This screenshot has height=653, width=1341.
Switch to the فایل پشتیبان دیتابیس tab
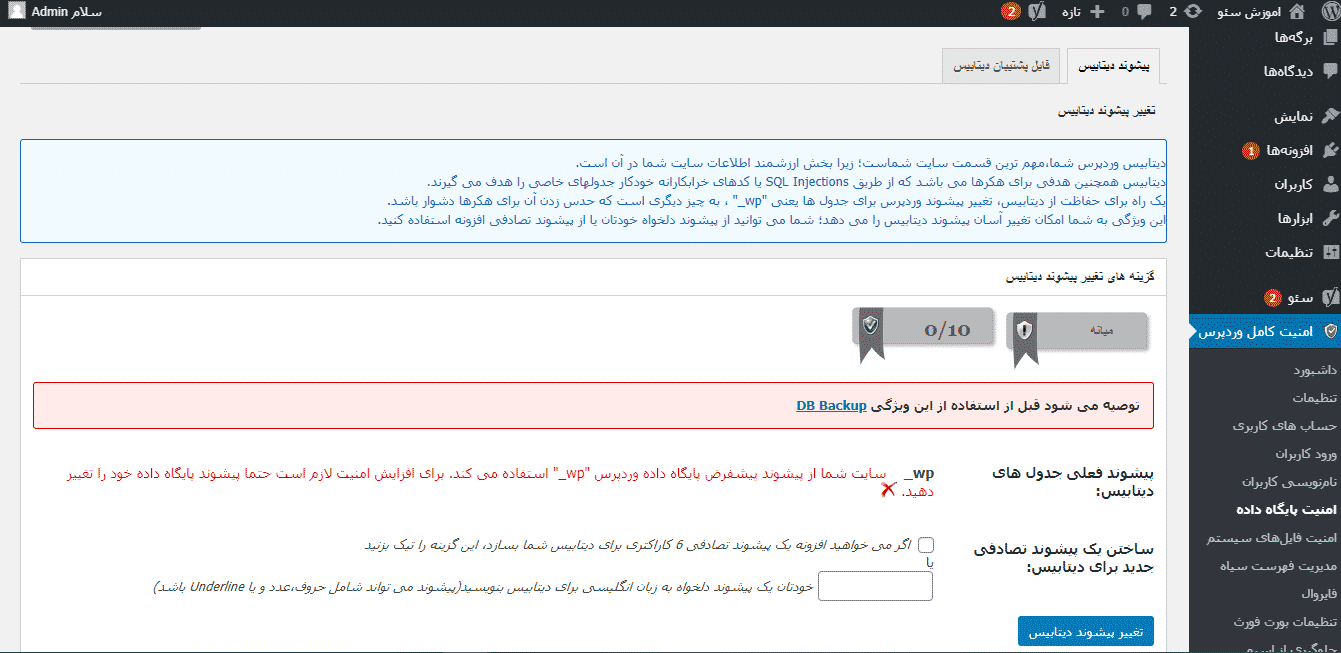[1001, 66]
